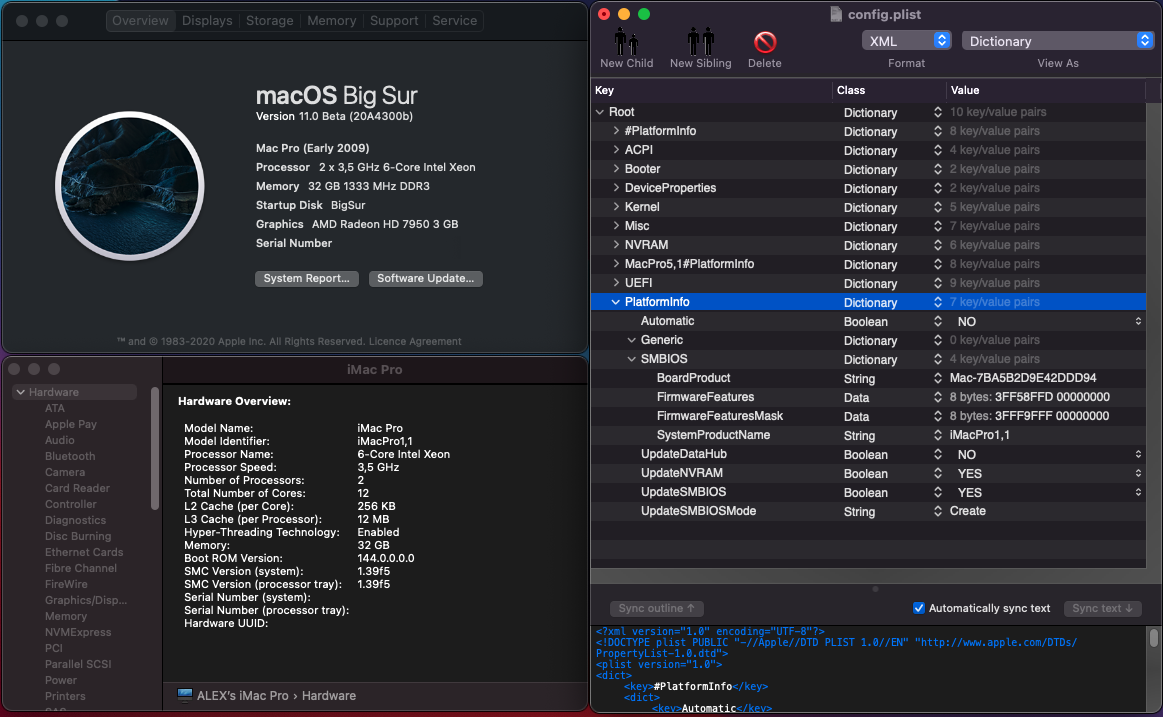Click the Delete toolbar icon

tap(765, 42)
